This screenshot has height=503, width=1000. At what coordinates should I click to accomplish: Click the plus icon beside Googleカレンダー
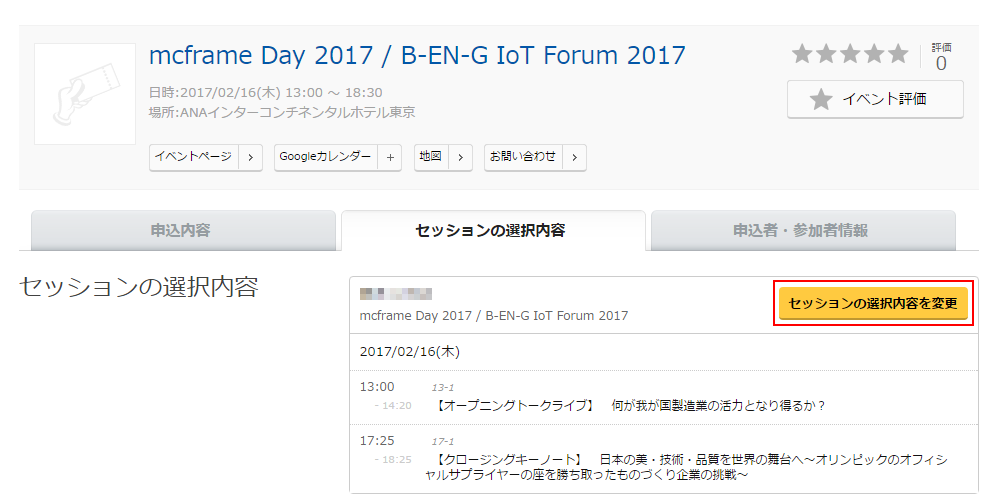[390, 157]
